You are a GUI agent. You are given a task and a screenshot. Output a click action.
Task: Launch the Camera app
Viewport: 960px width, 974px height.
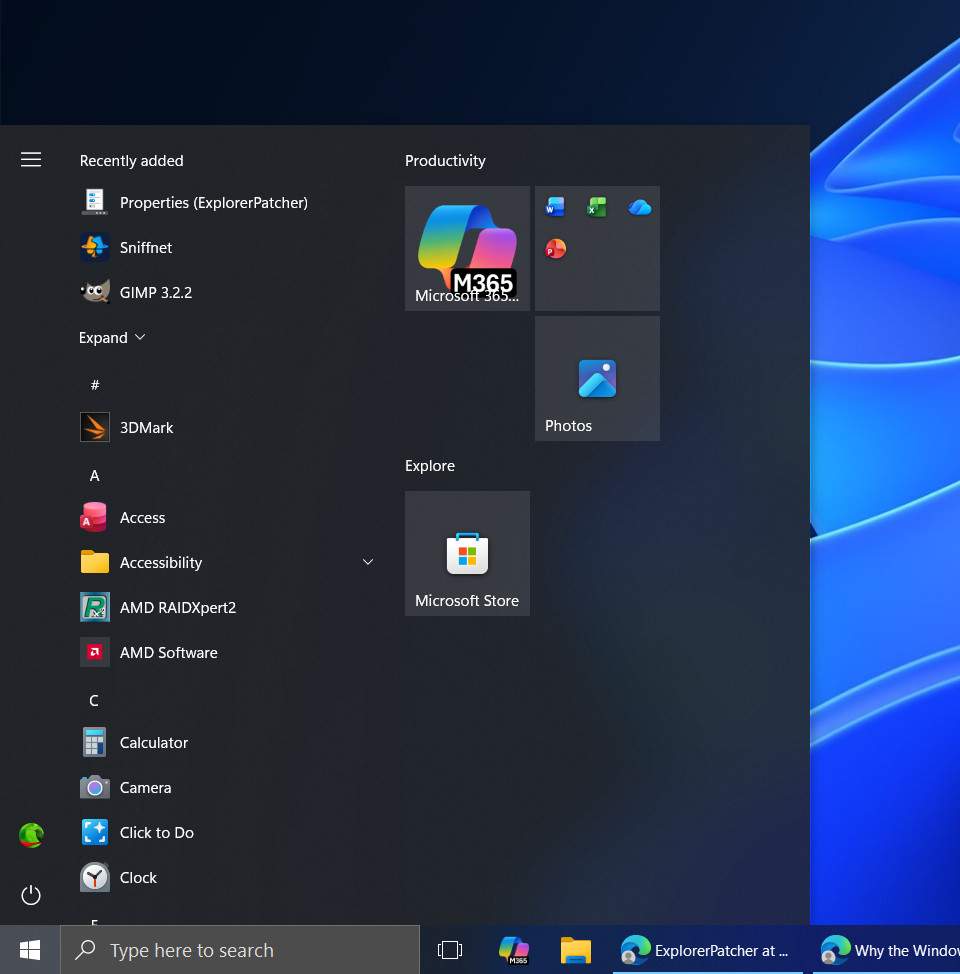click(x=146, y=787)
